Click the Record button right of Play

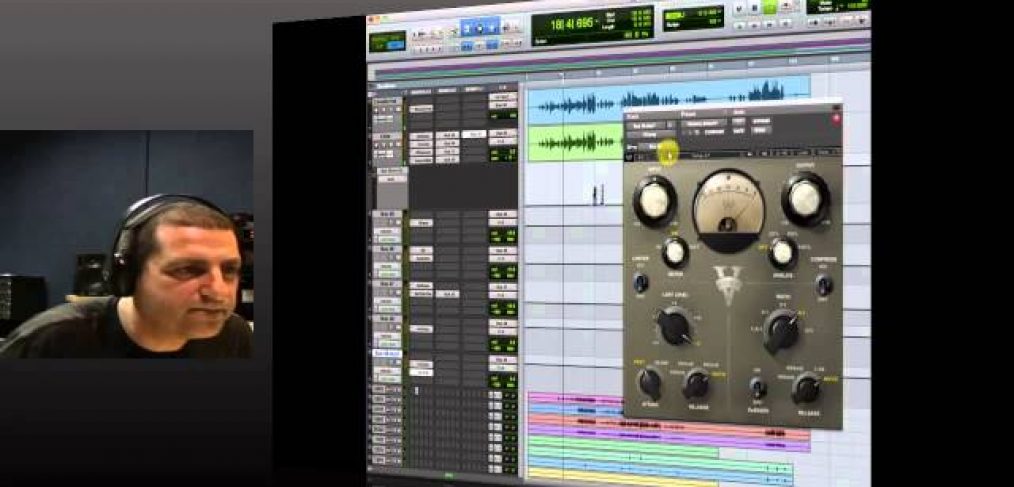click(x=784, y=7)
